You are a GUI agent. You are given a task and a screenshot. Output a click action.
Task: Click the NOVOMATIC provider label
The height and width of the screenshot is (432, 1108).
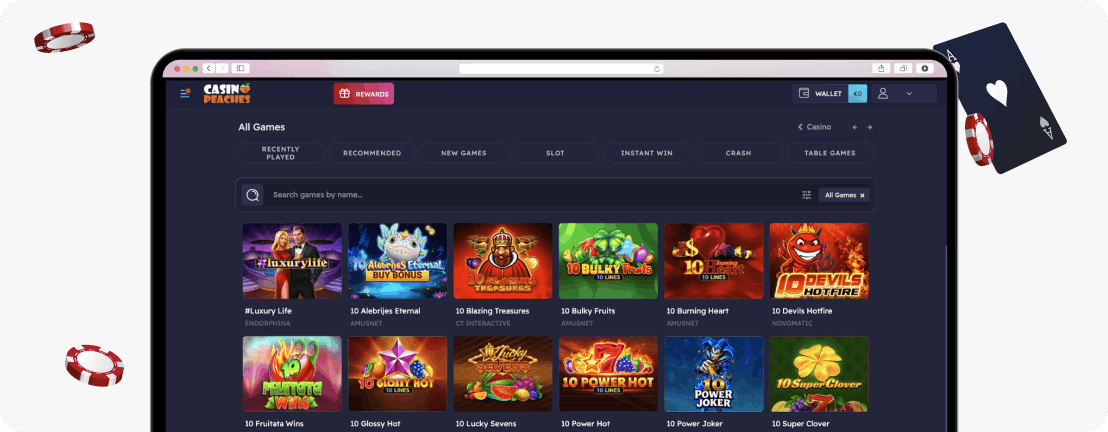(x=792, y=323)
